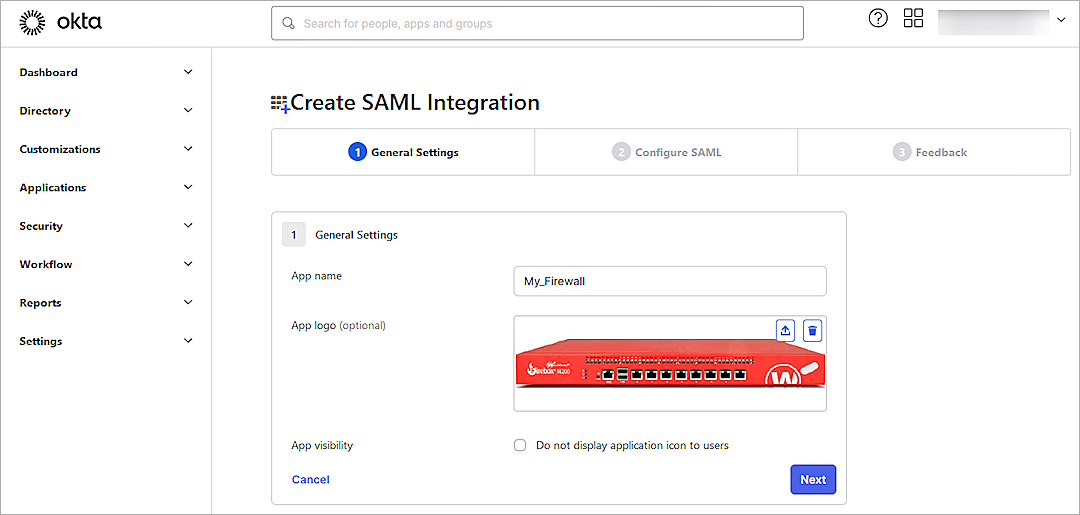Click the okta wordmark text

pyautogui.click(x=79, y=22)
